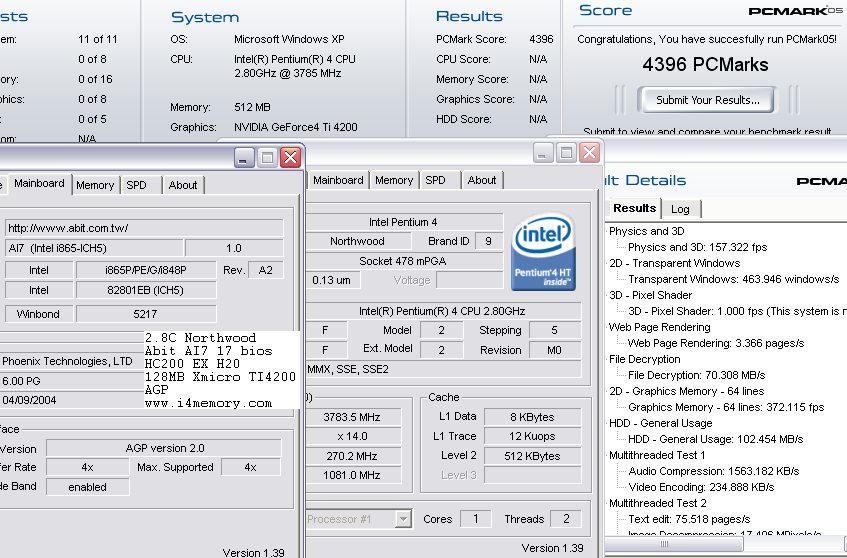Click rated FSB value 1081.0 MHz
Screen dimensions: 847x558
pyautogui.click(x=352, y=475)
